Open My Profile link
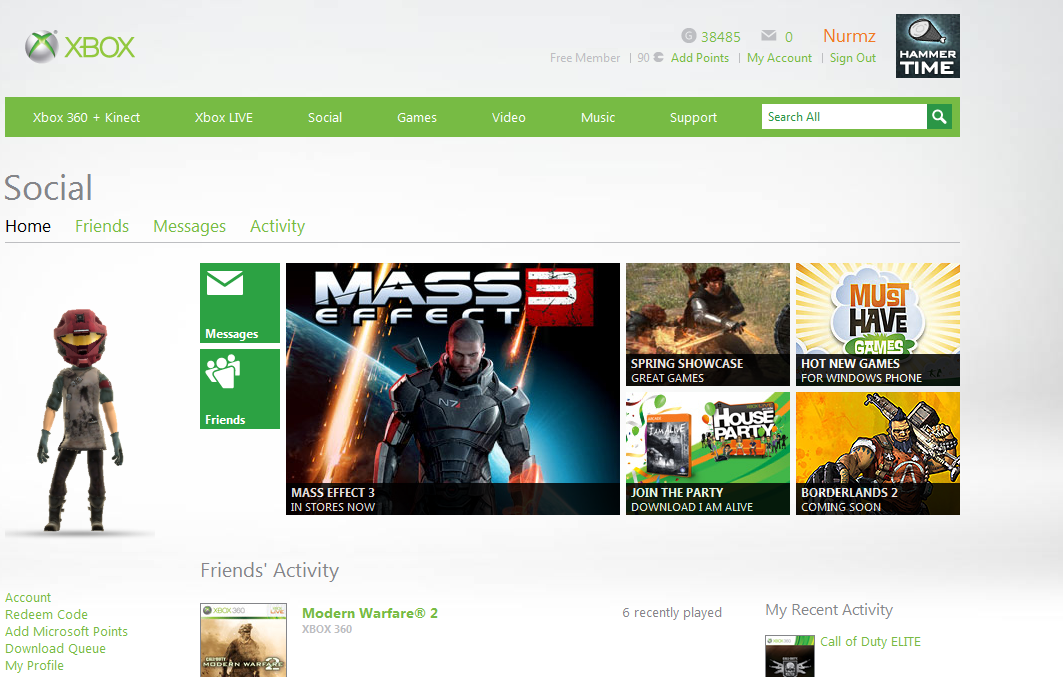The image size is (1063, 677). (35, 665)
